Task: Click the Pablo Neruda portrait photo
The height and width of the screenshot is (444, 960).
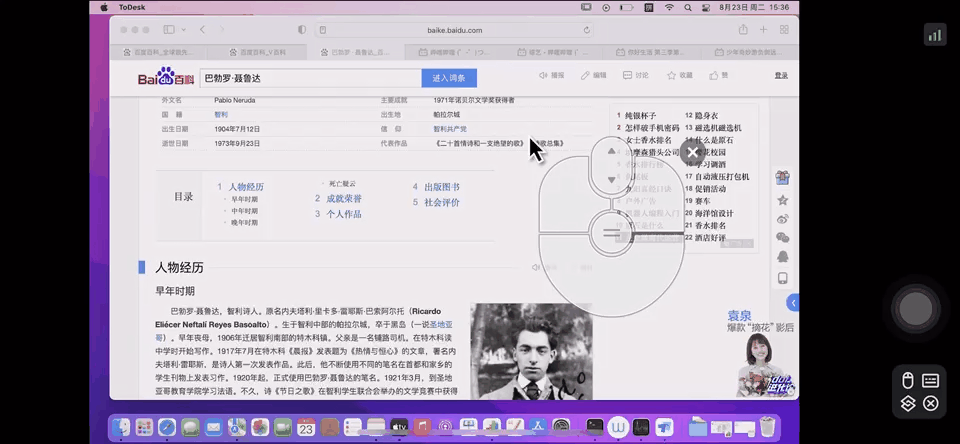Action: (x=531, y=352)
